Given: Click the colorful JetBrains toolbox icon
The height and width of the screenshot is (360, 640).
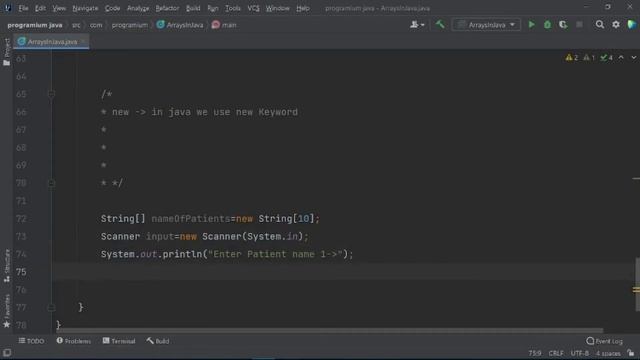Looking at the screenshot, I should (631, 25).
